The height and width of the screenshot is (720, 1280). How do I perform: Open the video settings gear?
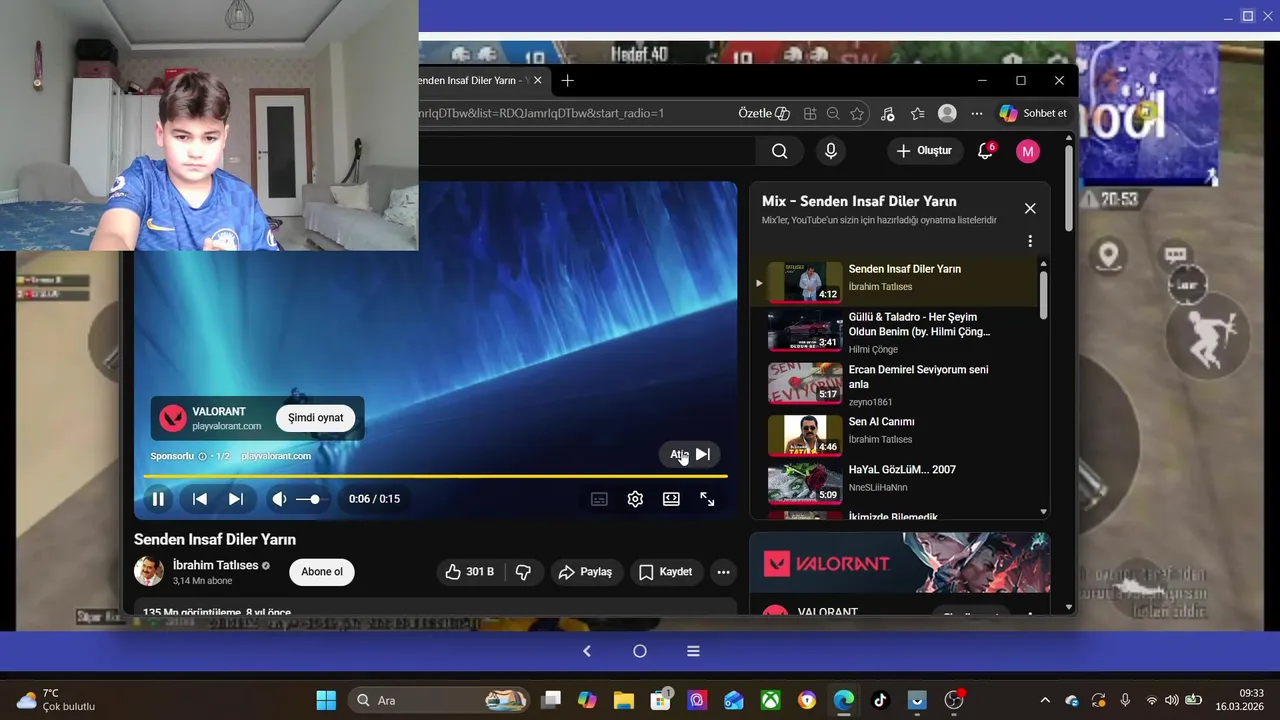pyautogui.click(x=635, y=499)
